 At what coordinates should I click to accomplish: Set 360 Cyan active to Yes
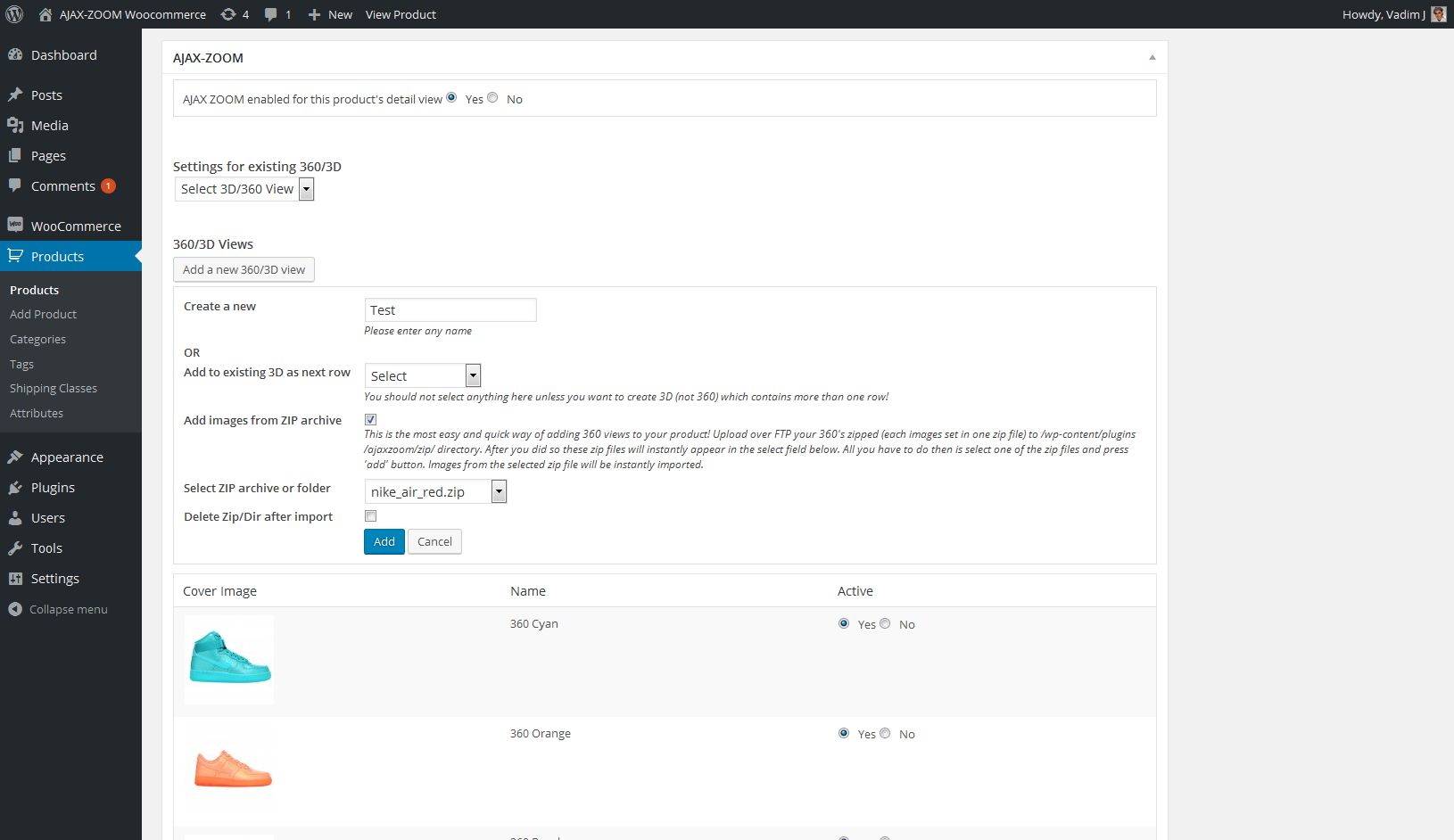click(844, 623)
